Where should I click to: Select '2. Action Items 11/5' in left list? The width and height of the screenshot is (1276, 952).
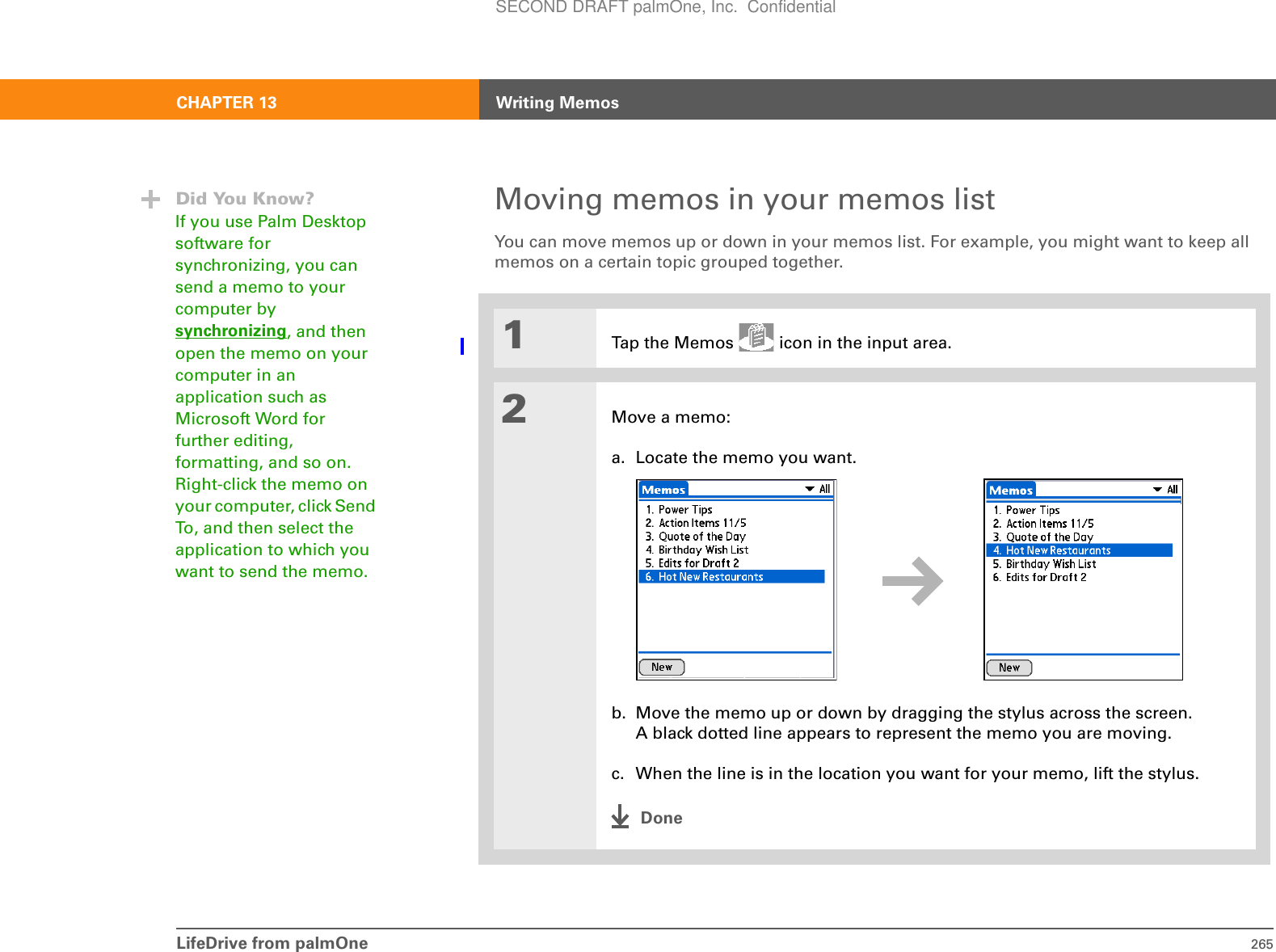(696, 523)
